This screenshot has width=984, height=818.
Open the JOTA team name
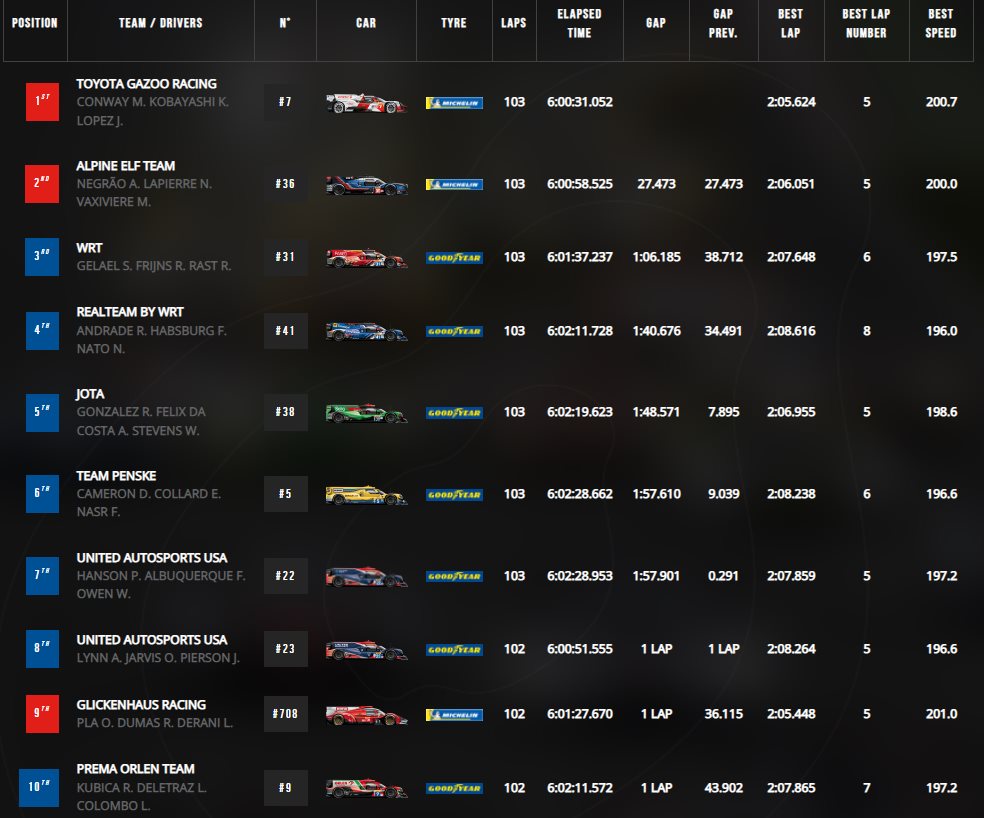pos(90,394)
